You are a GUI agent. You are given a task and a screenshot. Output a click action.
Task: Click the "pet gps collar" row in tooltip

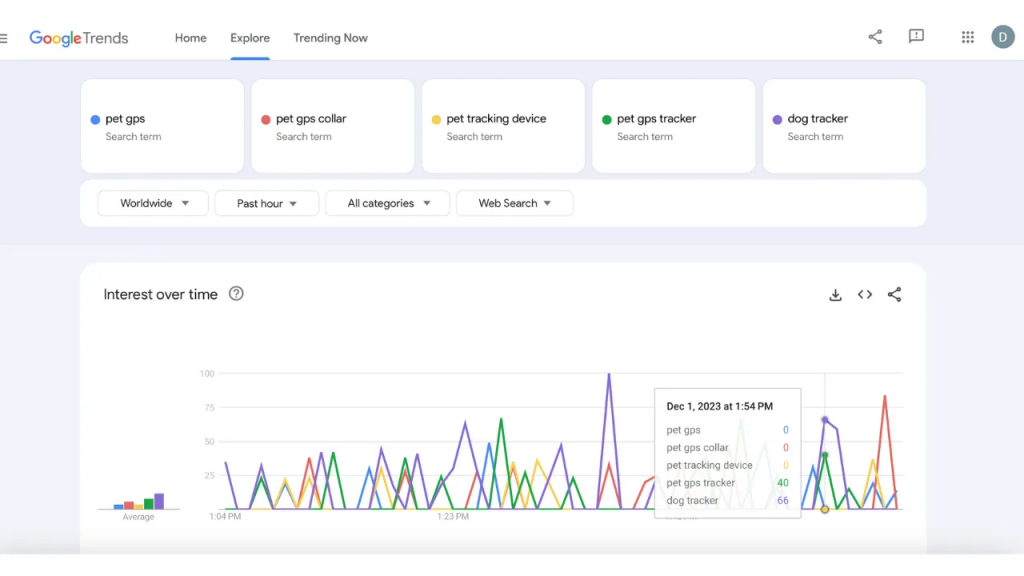pyautogui.click(x=728, y=448)
